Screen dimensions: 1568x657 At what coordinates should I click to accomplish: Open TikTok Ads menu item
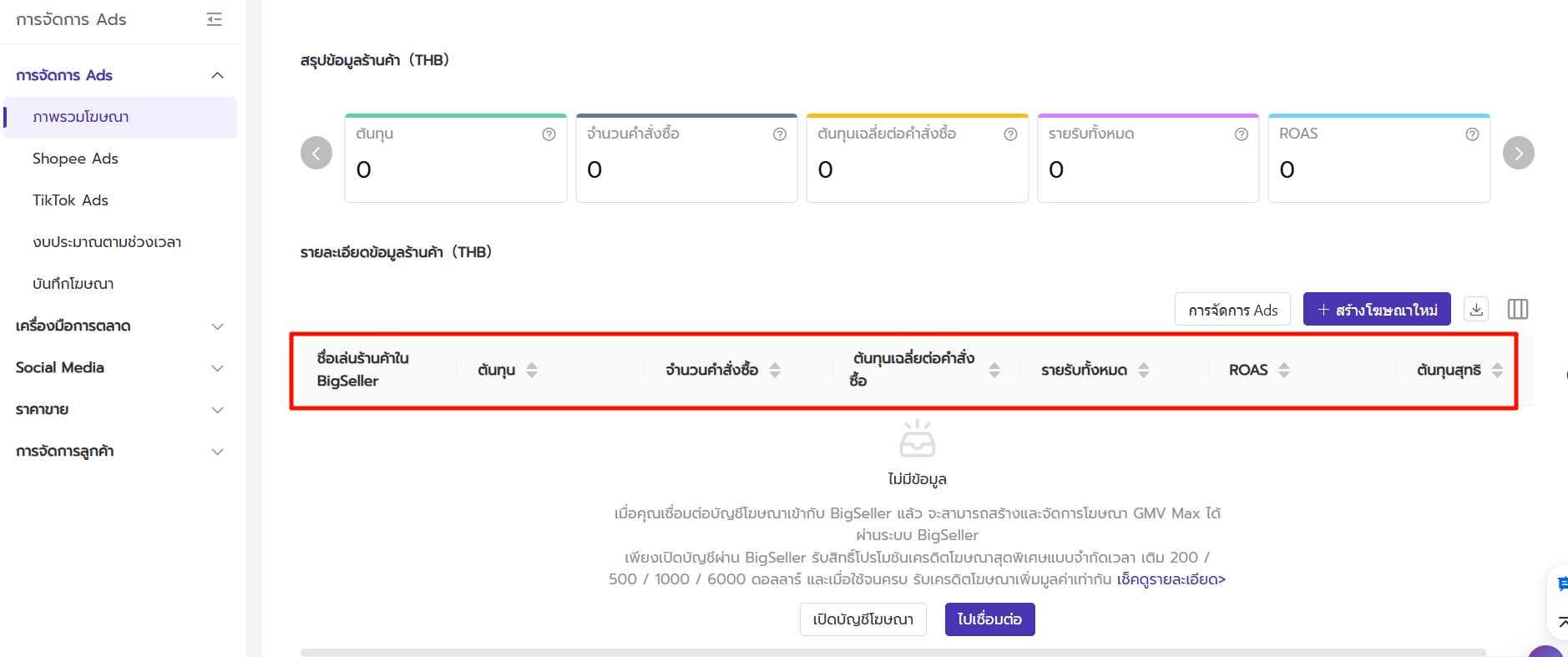[x=70, y=200]
